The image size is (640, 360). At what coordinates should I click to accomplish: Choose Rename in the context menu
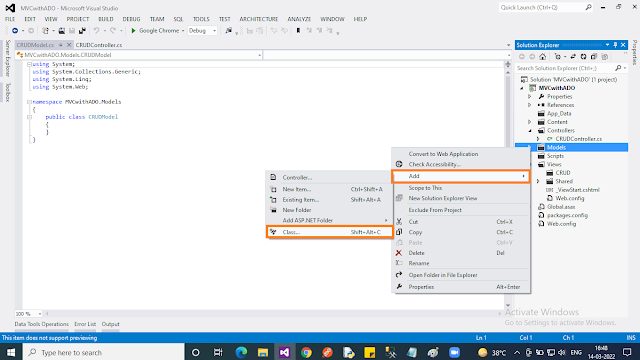[461, 263]
